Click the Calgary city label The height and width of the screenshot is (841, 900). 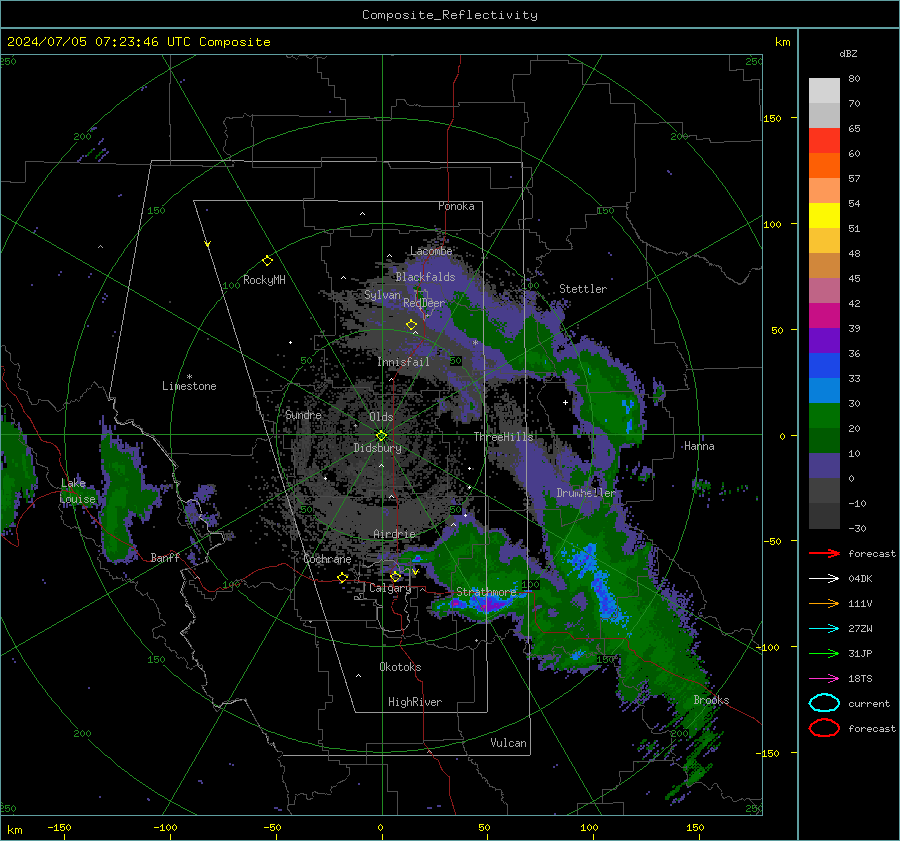(390, 588)
